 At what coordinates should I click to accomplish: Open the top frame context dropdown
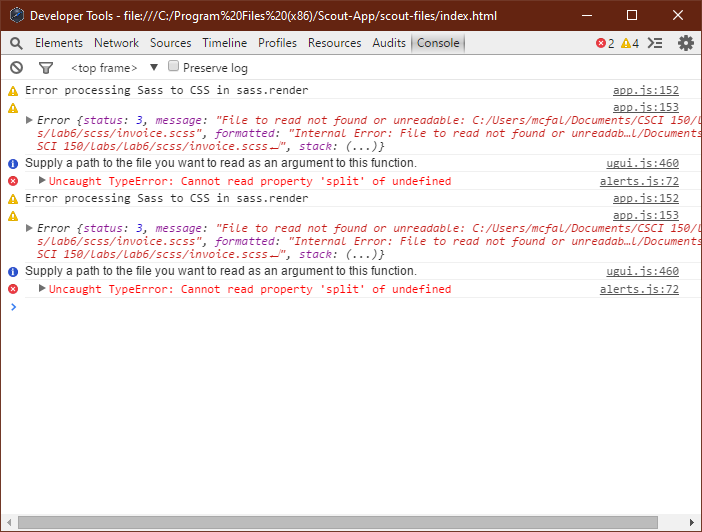pyautogui.click(x=115, y=68)
